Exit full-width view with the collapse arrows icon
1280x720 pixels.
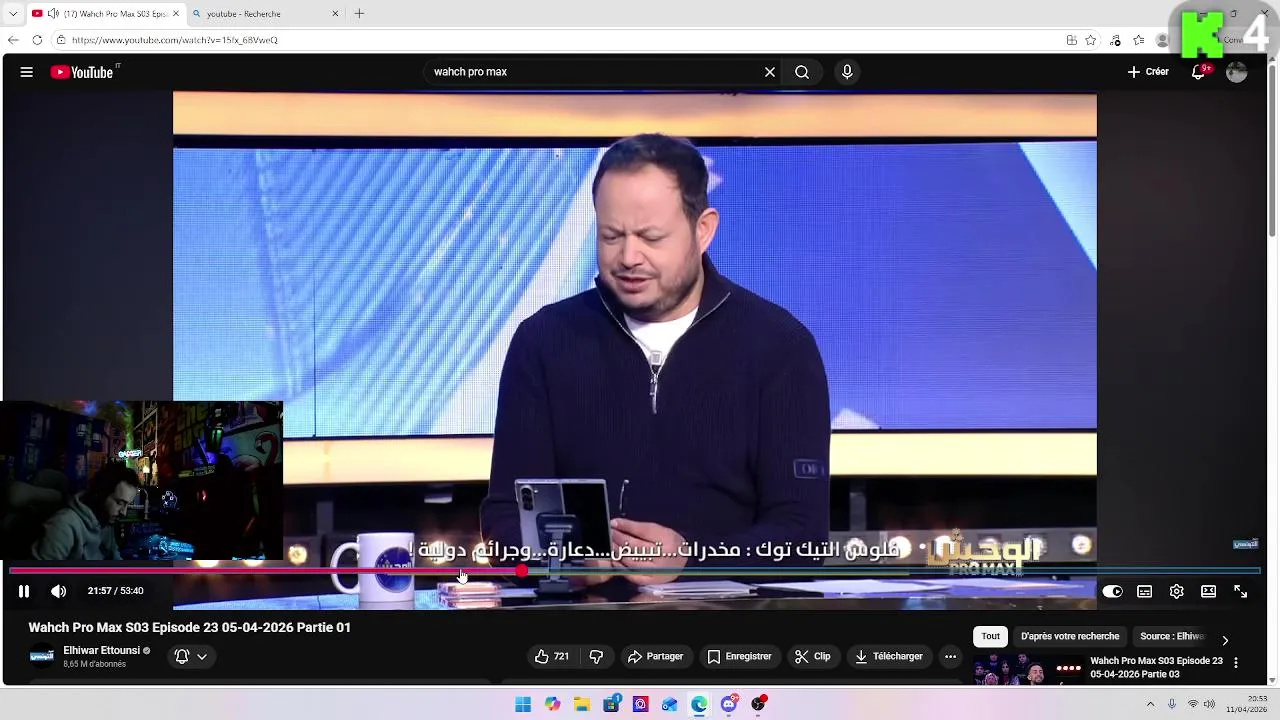[1241, 591]
